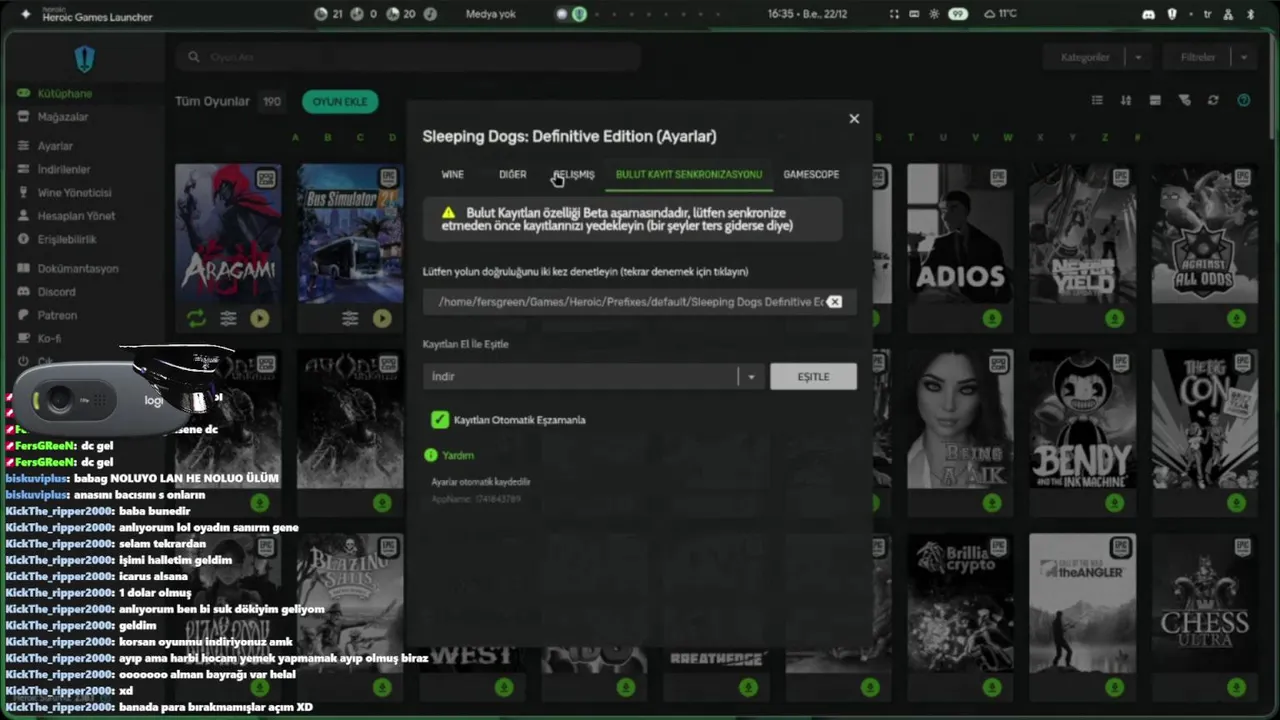Click the save path input field
This screenshot has height=720, width=1280.
639,301
